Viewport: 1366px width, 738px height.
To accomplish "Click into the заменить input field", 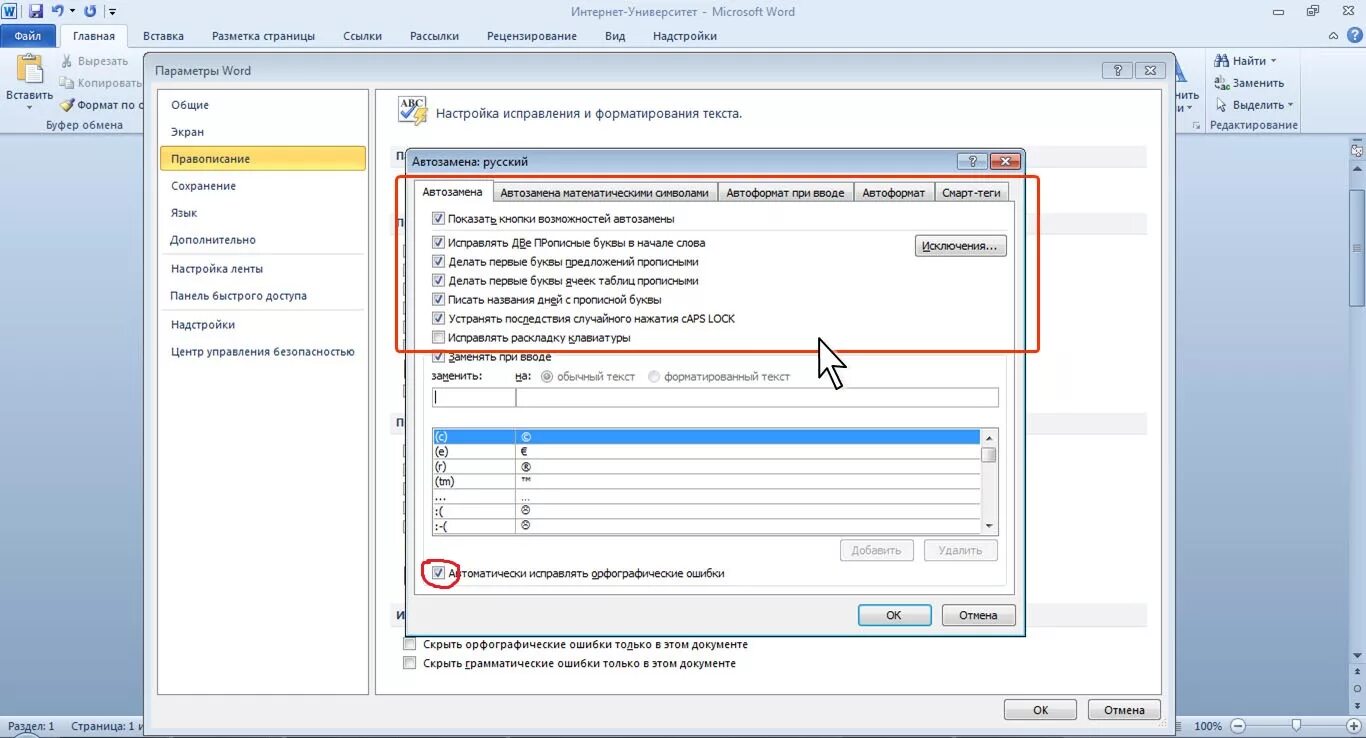I will tap(474, 397).
